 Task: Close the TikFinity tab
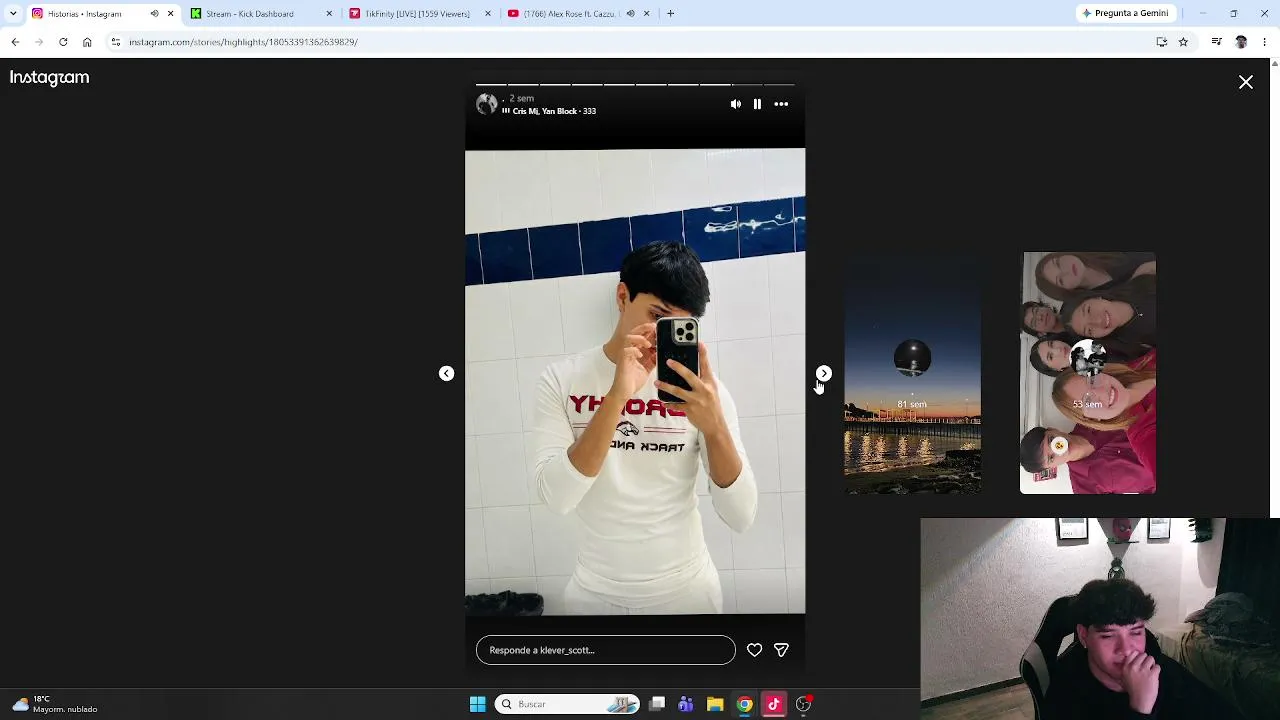pos(488,14)
